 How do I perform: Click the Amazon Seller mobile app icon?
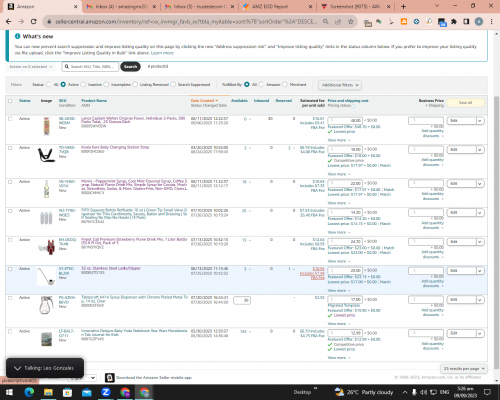110,377
